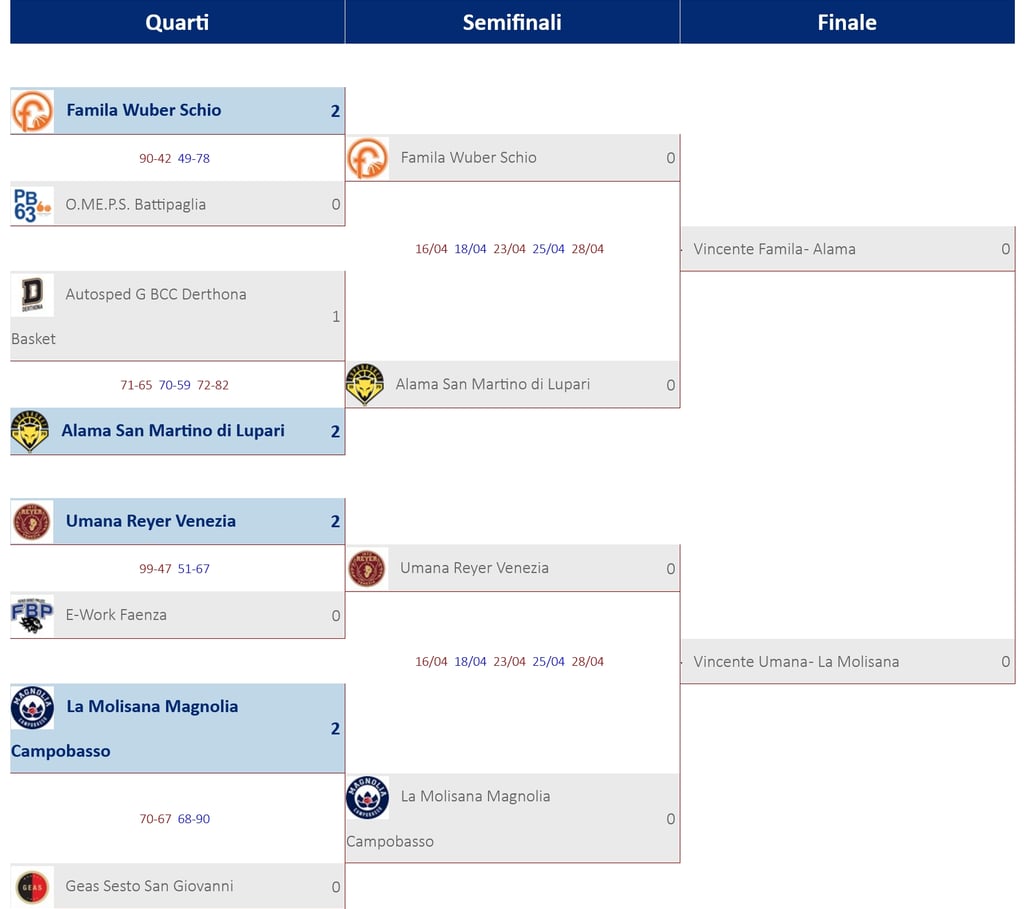Click the FBP E-Work Faenza logo
Screen dimensions: 1024x909
pos(32,615)
